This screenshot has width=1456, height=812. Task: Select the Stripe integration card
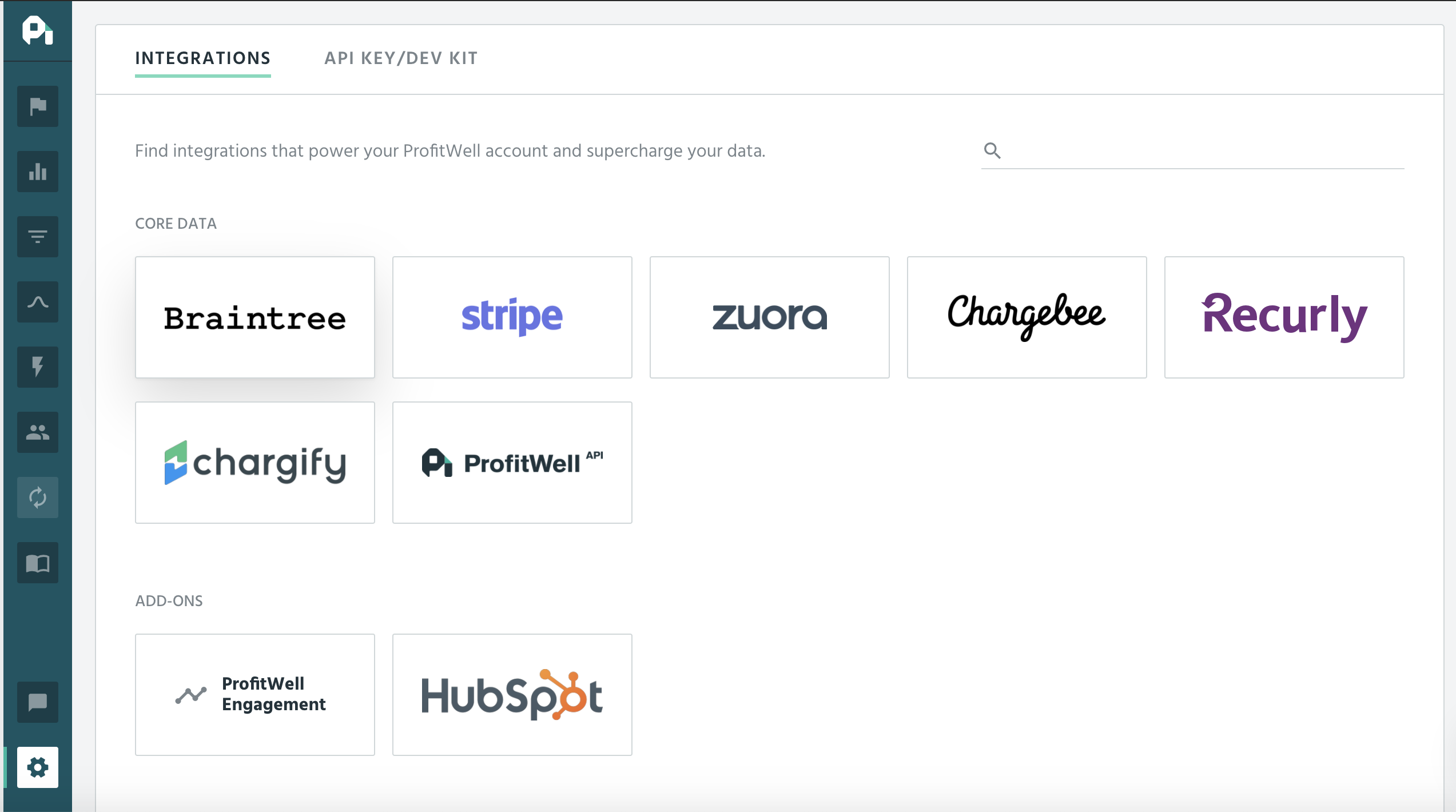(512, 317)
